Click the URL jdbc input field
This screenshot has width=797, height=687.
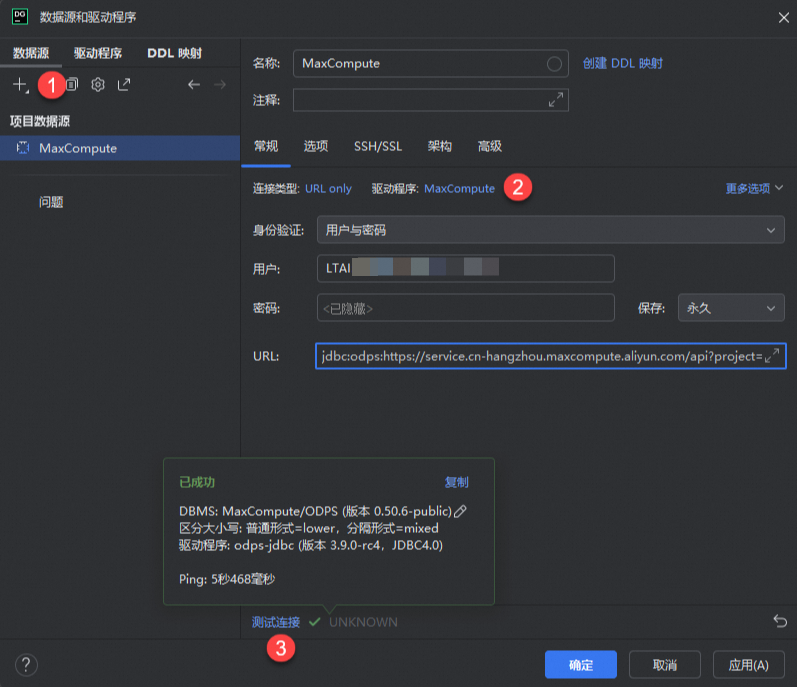tap(550, 356)
